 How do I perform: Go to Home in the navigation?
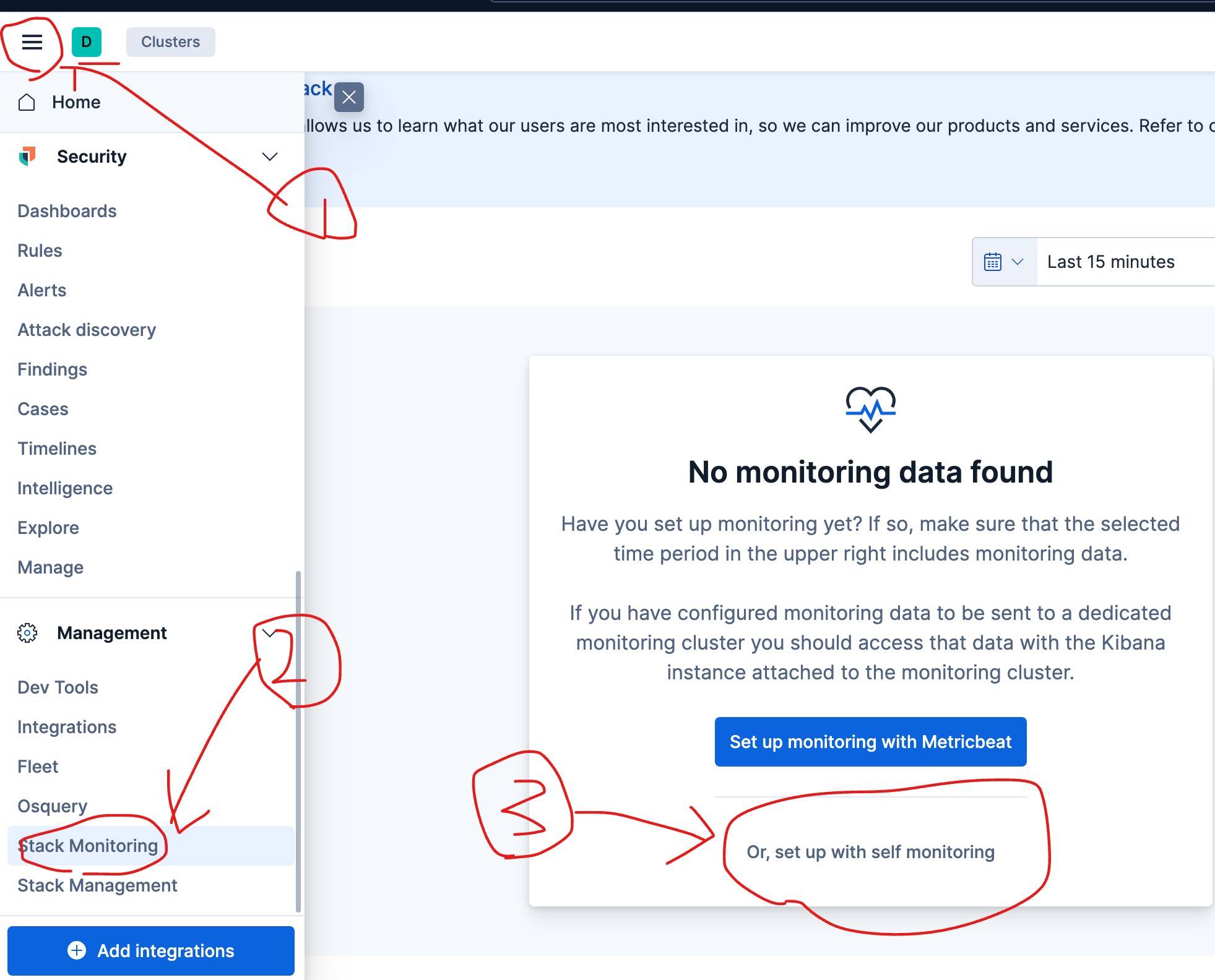pos(76,102)
